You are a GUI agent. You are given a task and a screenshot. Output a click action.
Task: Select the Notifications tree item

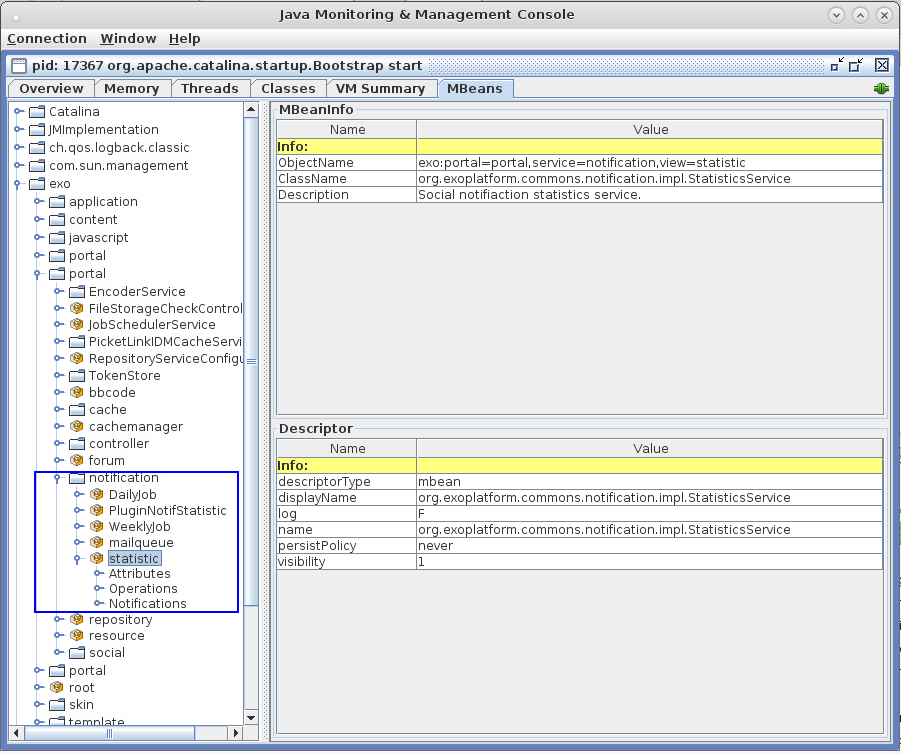(148, 603)
